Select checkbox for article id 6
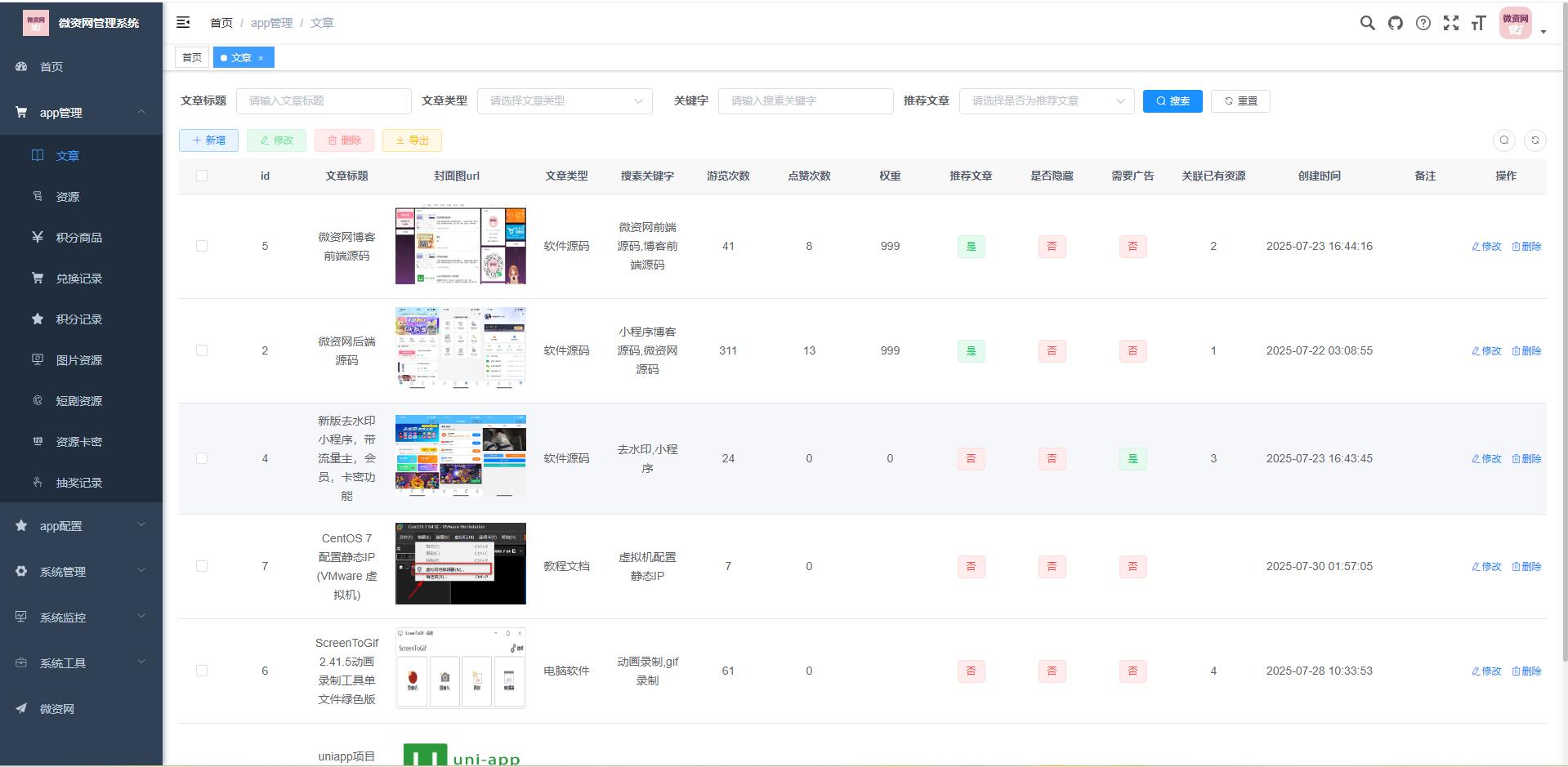The image size is (1568, 767). (202, 671)
